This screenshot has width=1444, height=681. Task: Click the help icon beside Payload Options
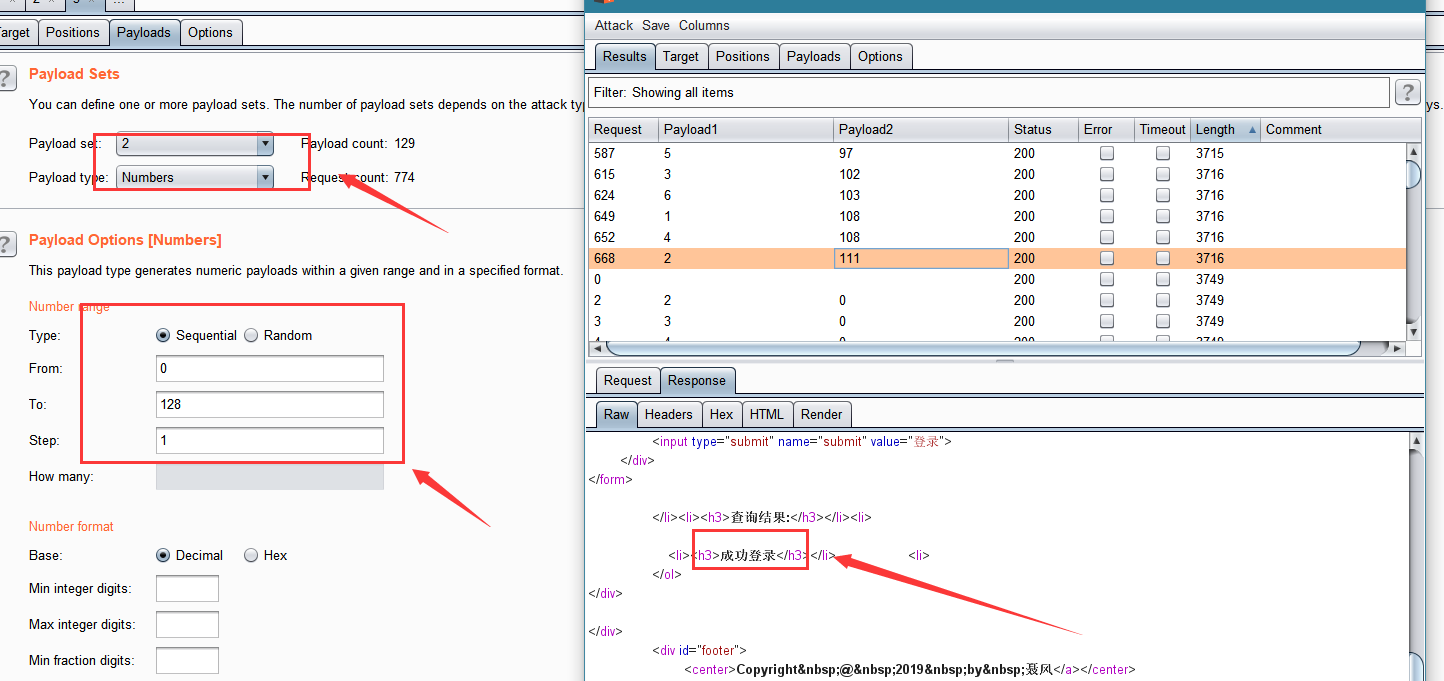[x=6, y=243]
